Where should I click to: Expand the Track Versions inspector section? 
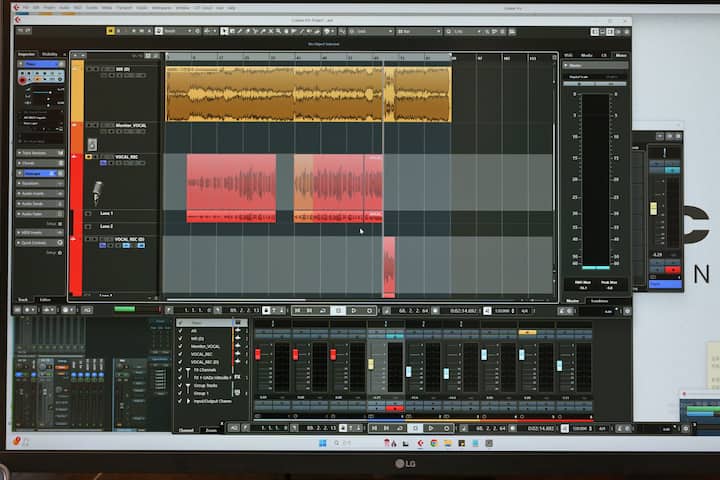36,153
